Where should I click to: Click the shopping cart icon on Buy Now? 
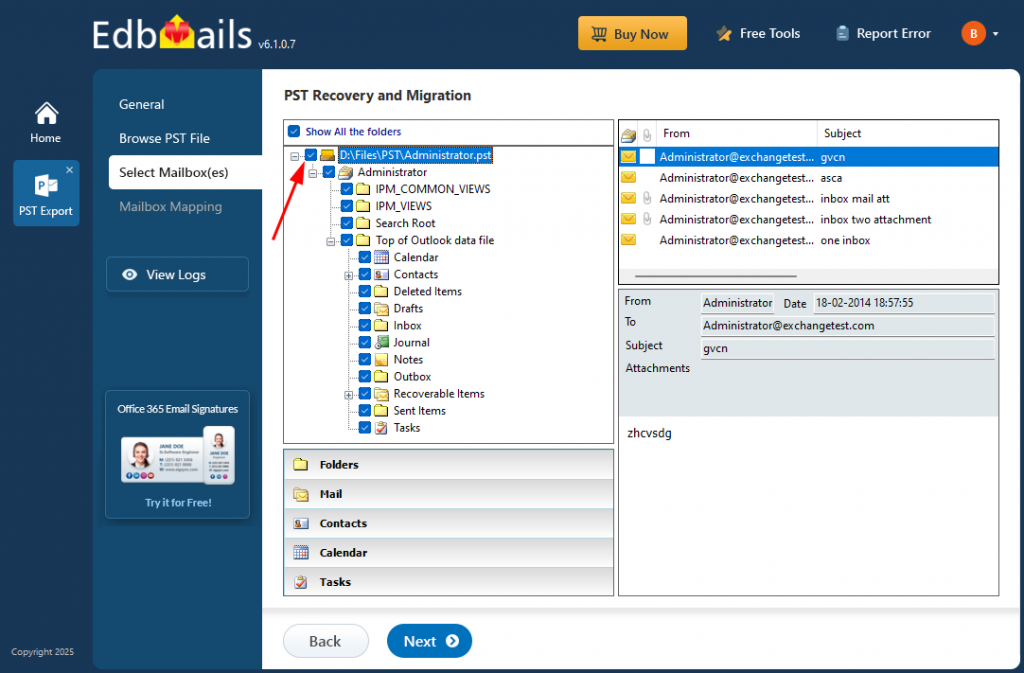598,34
